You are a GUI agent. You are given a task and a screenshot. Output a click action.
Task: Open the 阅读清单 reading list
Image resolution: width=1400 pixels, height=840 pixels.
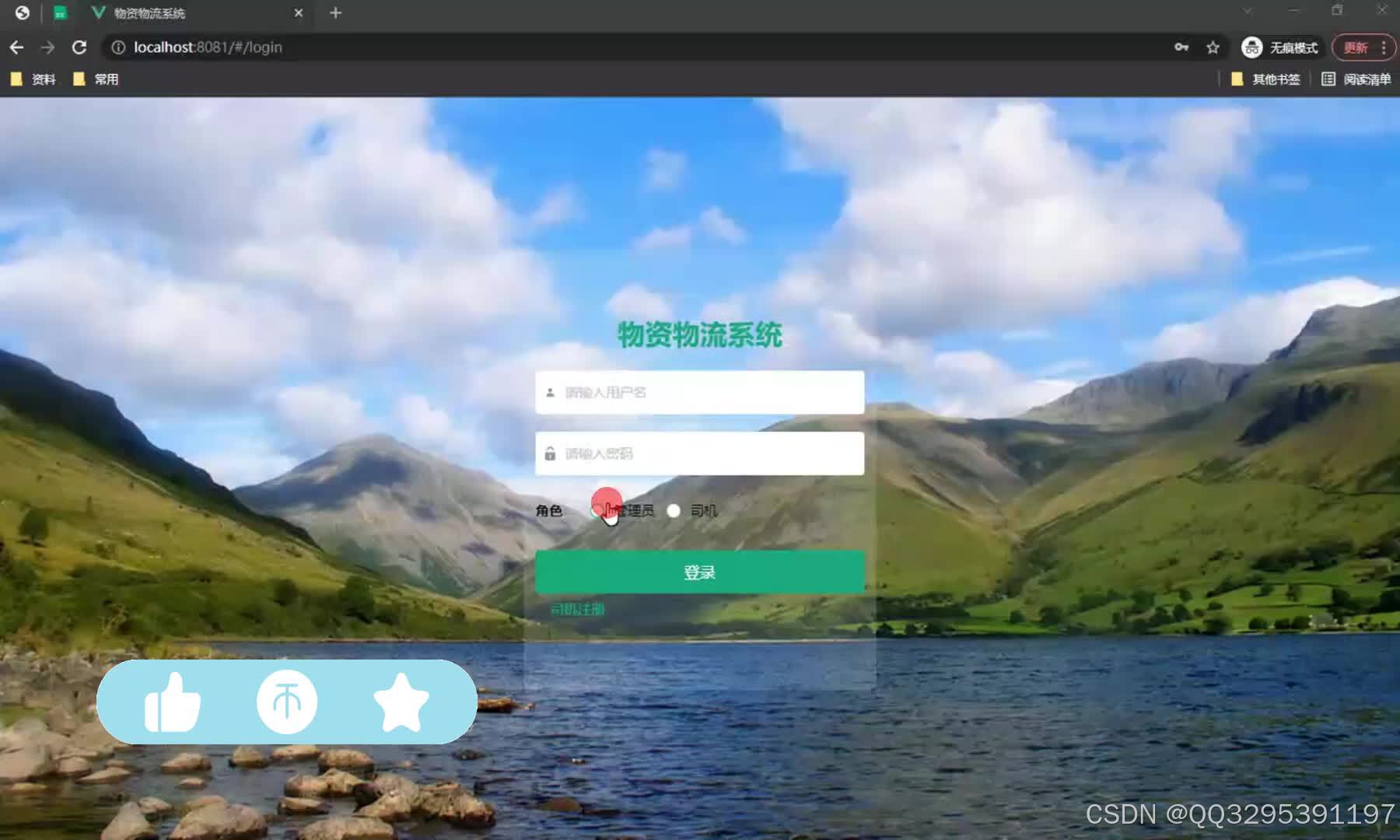tap(1356, 79)
